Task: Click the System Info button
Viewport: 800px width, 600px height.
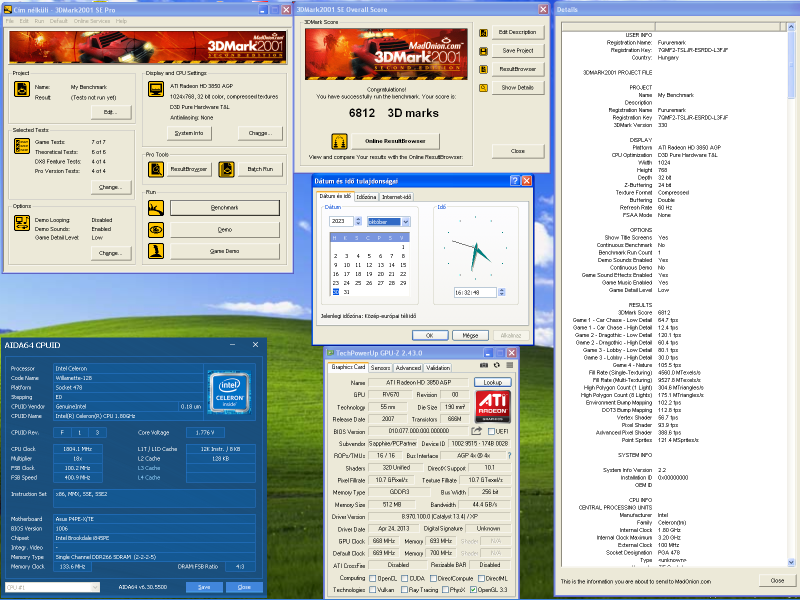Action: pos(189,133)
